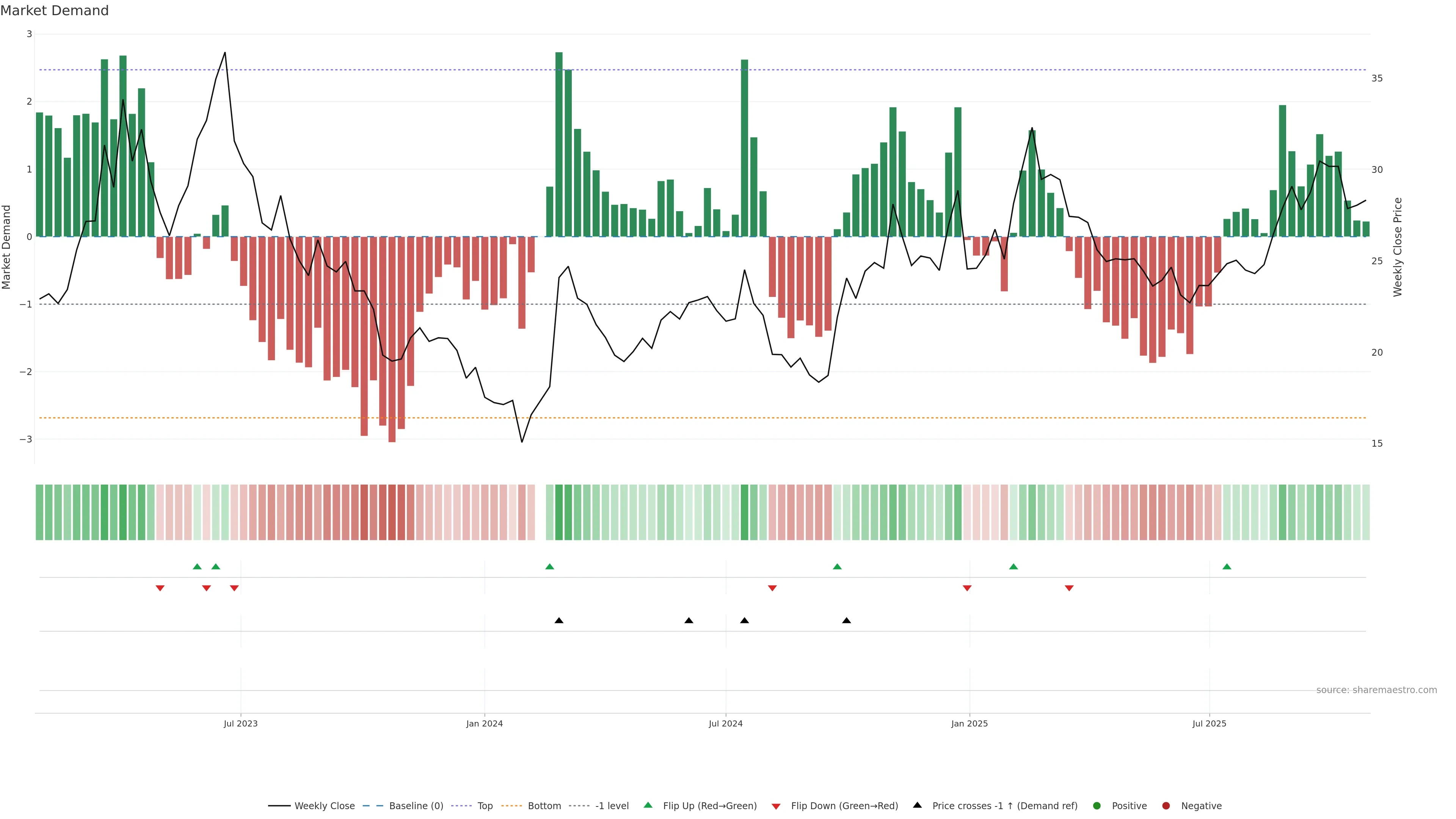Click black triangle marker just after Jul 2024
This screenshot has width=1456, height=819.
click(x=744, y=621)
